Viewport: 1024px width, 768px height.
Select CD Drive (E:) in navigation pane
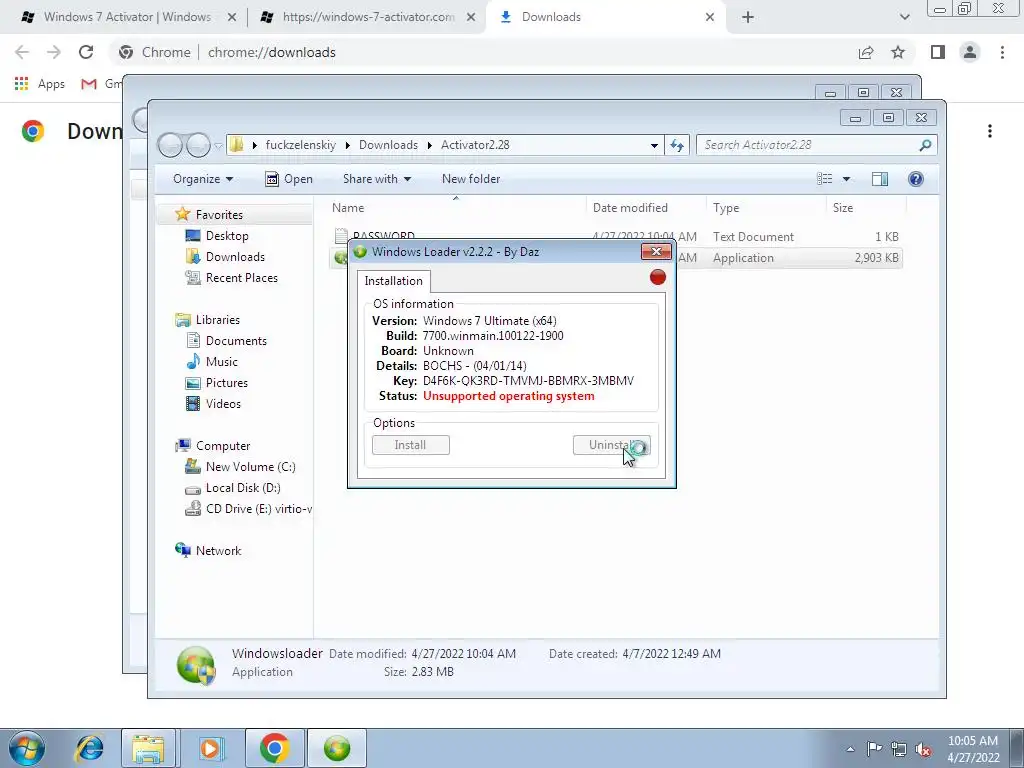258,509
